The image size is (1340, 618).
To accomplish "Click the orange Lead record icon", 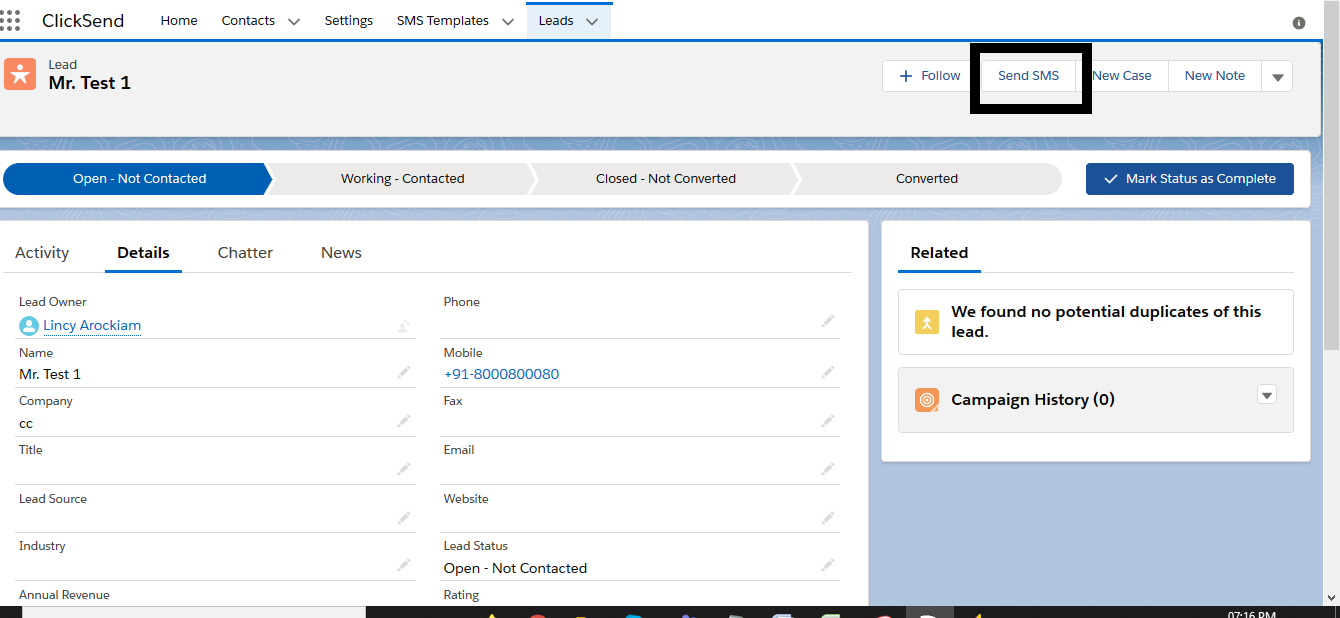I will click(x=20, y=74).
